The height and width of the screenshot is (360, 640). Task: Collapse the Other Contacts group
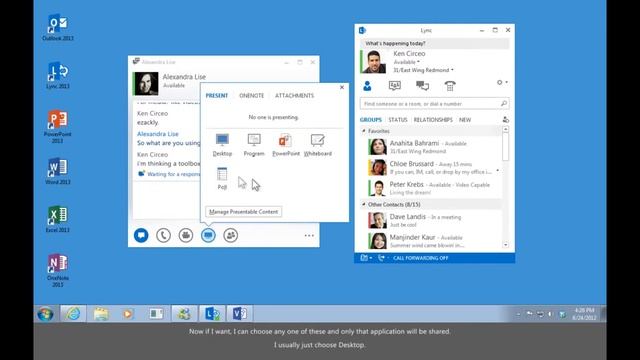click(364, 204)
